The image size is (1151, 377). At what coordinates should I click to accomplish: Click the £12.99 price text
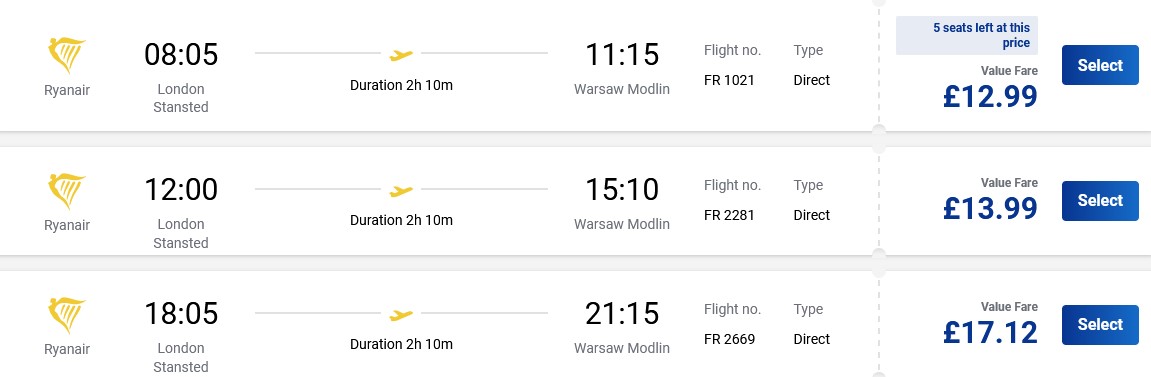(990, 96)
